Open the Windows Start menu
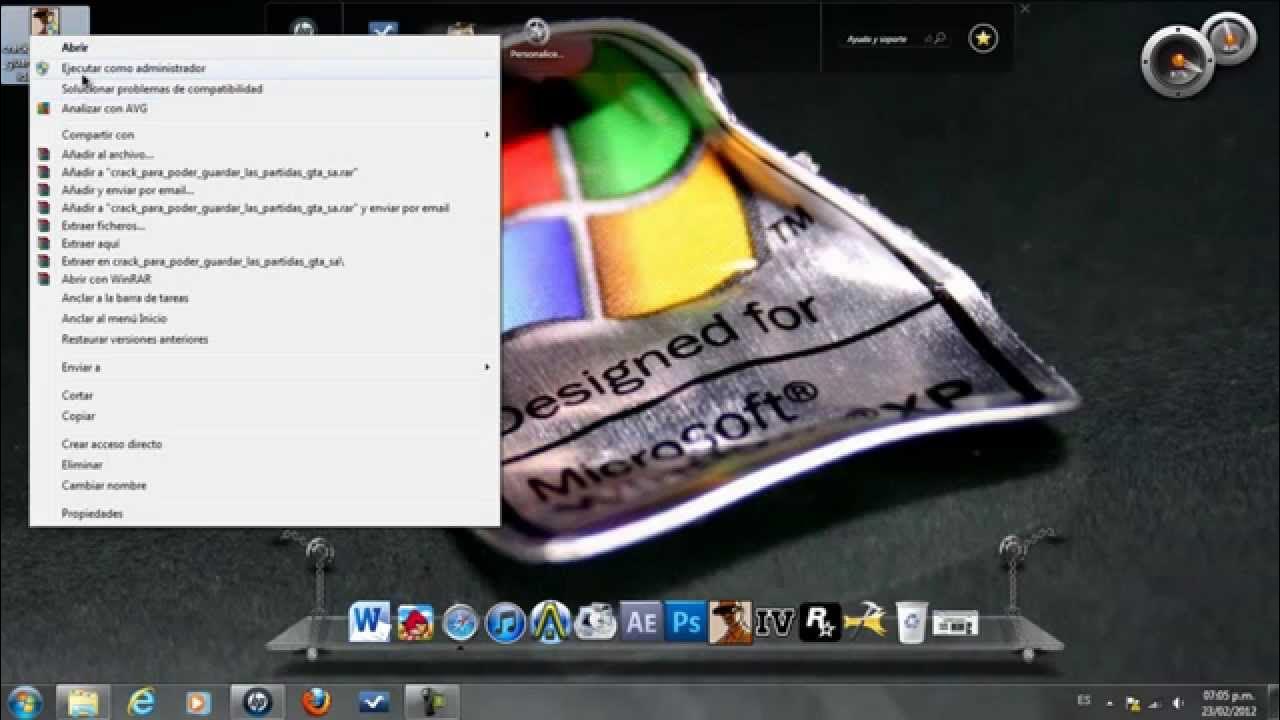The image size is (1280, 720). pyautogui.click(x=24, y=702)
